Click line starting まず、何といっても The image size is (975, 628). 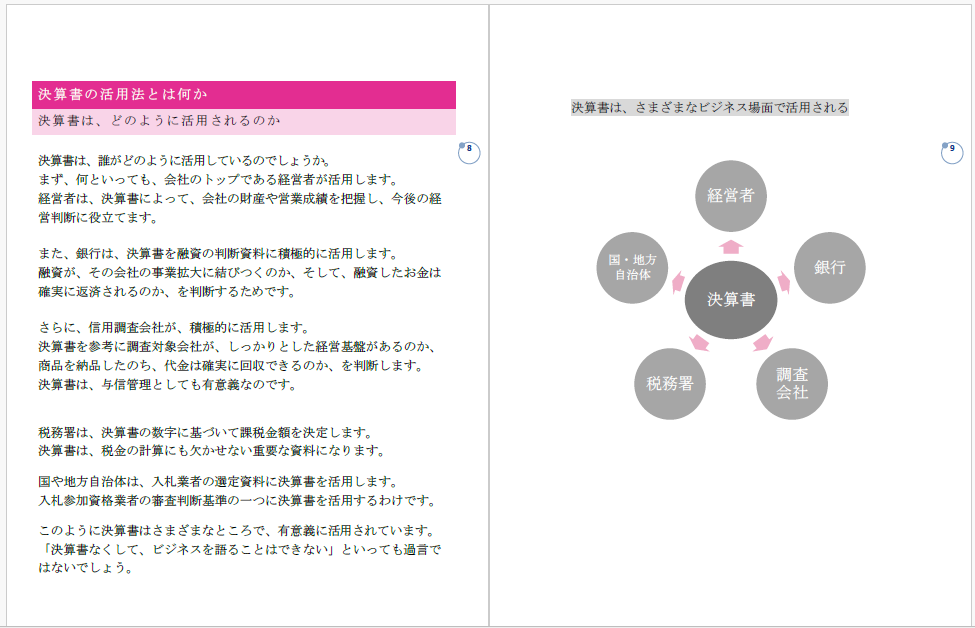[x=218, y=180]
